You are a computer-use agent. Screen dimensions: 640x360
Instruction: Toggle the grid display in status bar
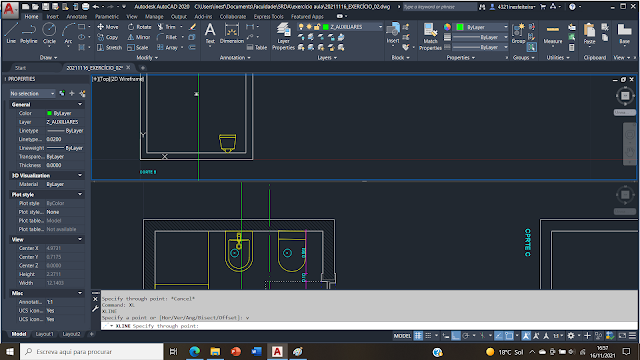pyautogui.click(x=418, y=336)
